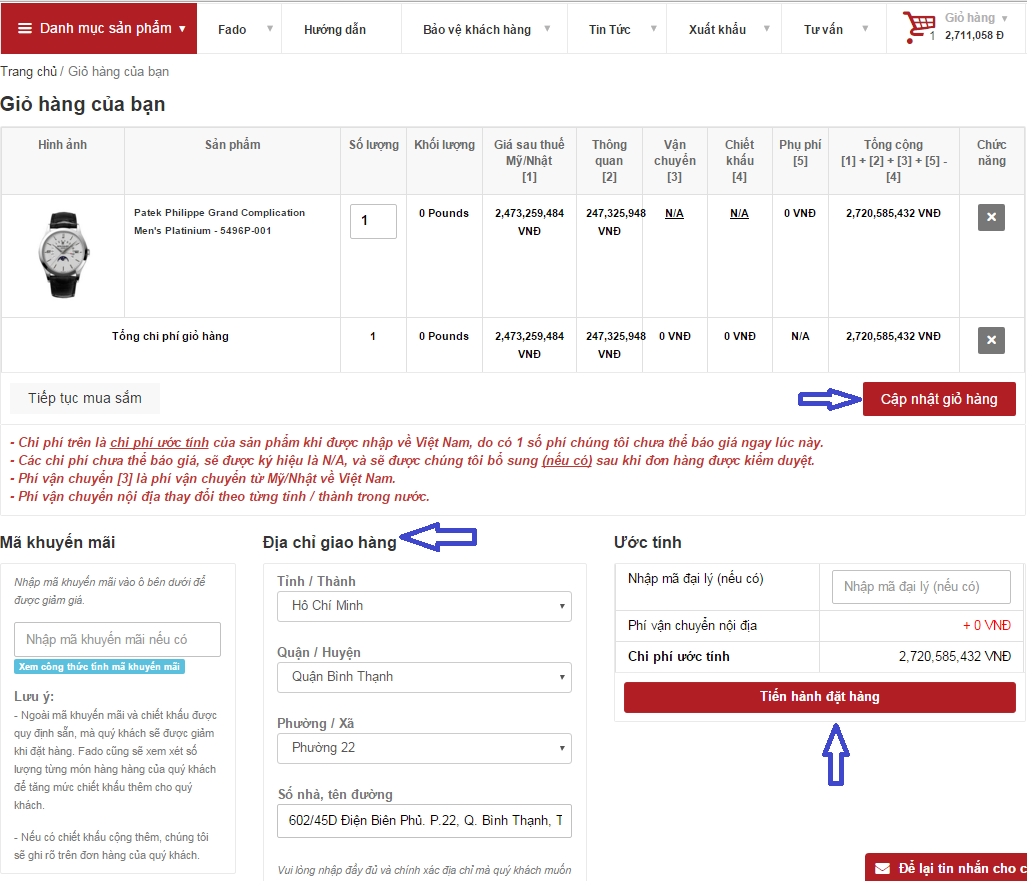1027x881 pixels.
Task: Open the Patek Philippe Grand Complication product link
Action: click(x=219, y=221)
